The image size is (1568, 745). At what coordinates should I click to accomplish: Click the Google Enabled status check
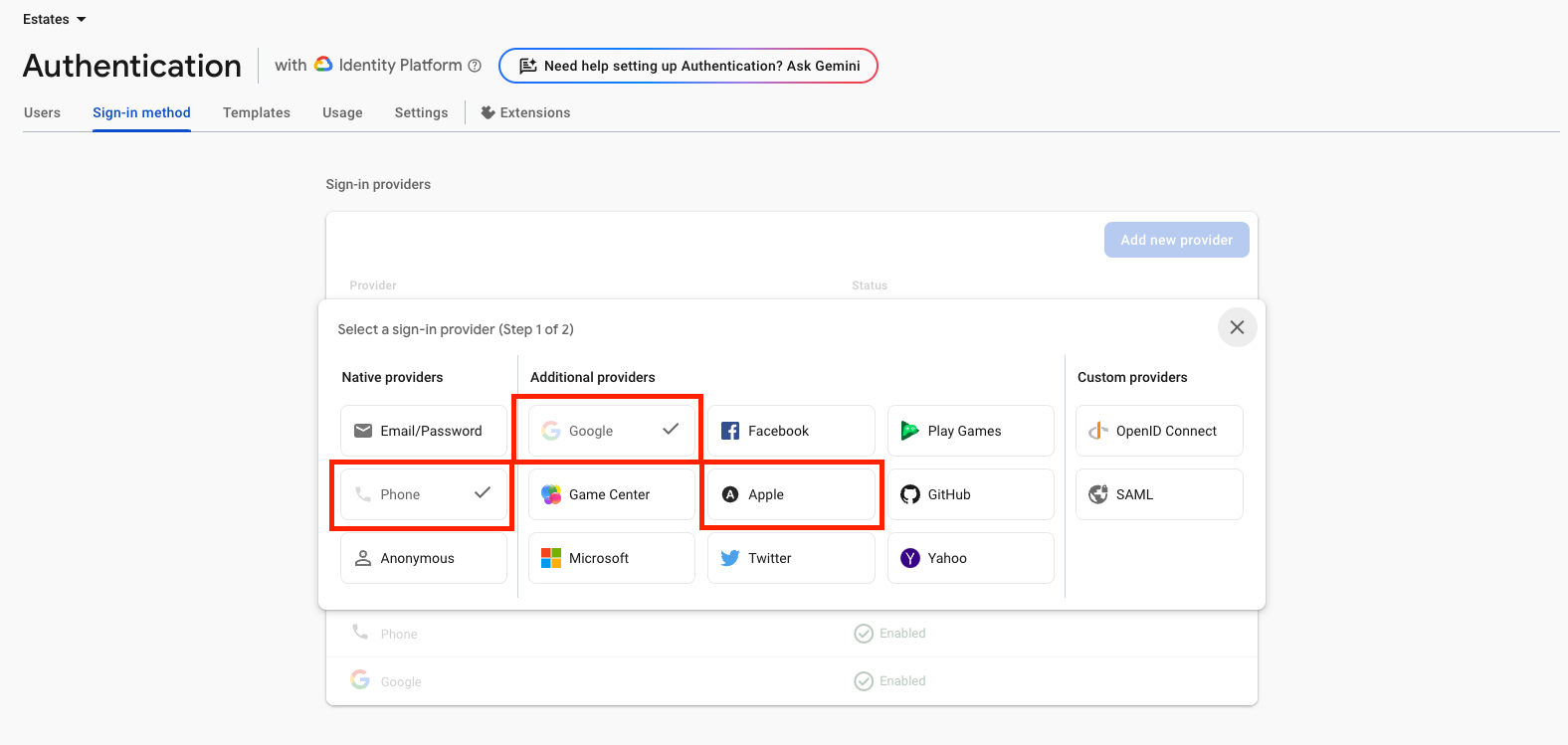[864, 681]
